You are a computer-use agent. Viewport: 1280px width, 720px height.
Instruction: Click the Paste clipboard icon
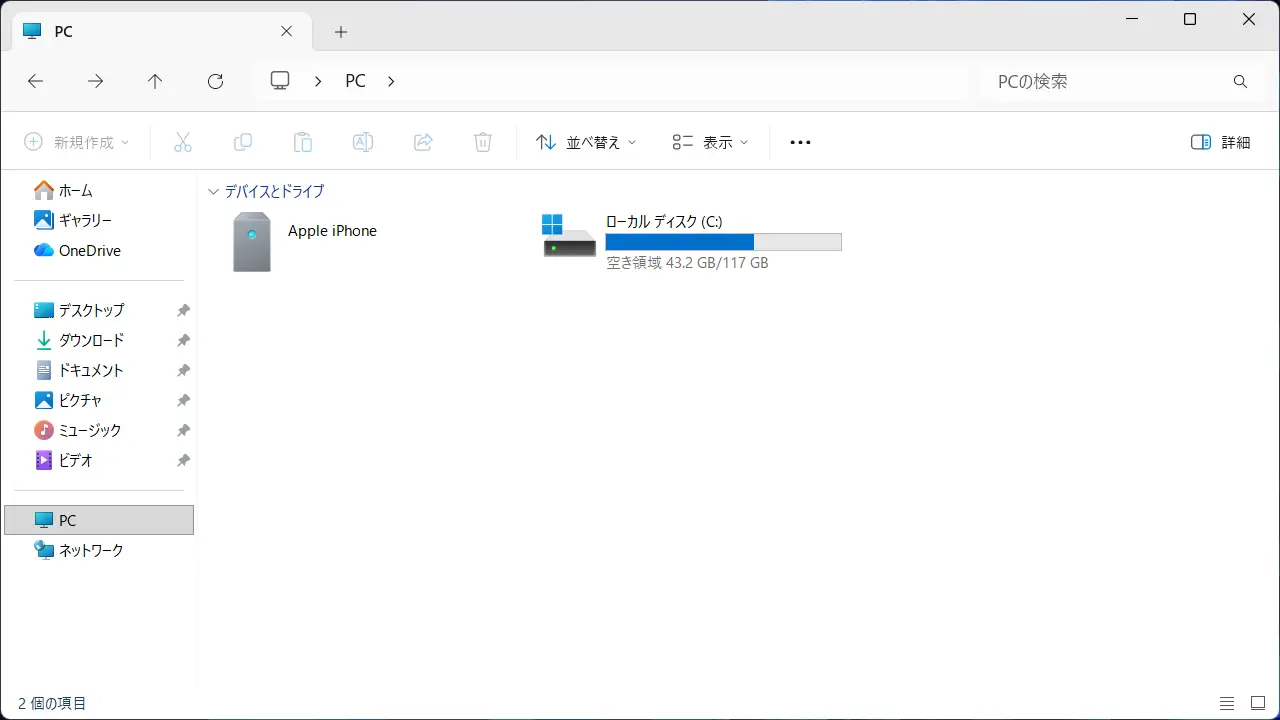[302, 142]
